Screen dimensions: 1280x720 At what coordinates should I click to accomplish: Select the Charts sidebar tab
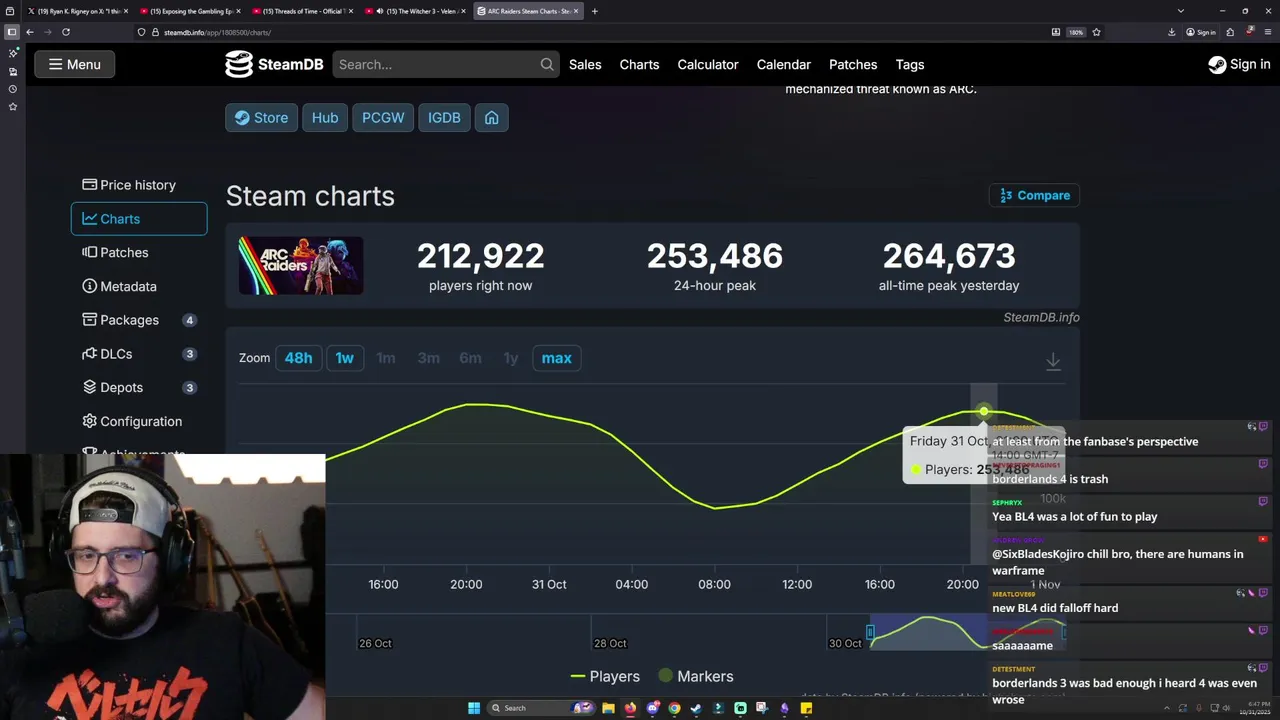click(x=139, y=219)
